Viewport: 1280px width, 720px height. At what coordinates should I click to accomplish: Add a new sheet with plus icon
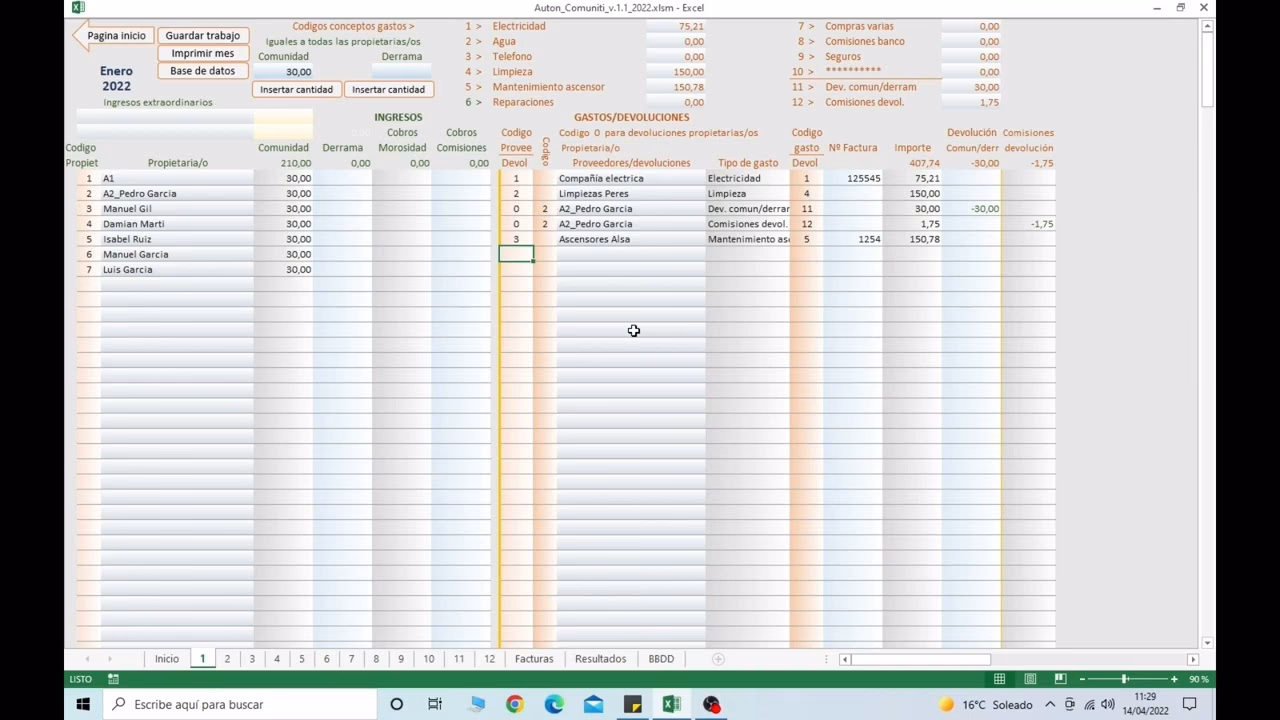click(718, 659)
